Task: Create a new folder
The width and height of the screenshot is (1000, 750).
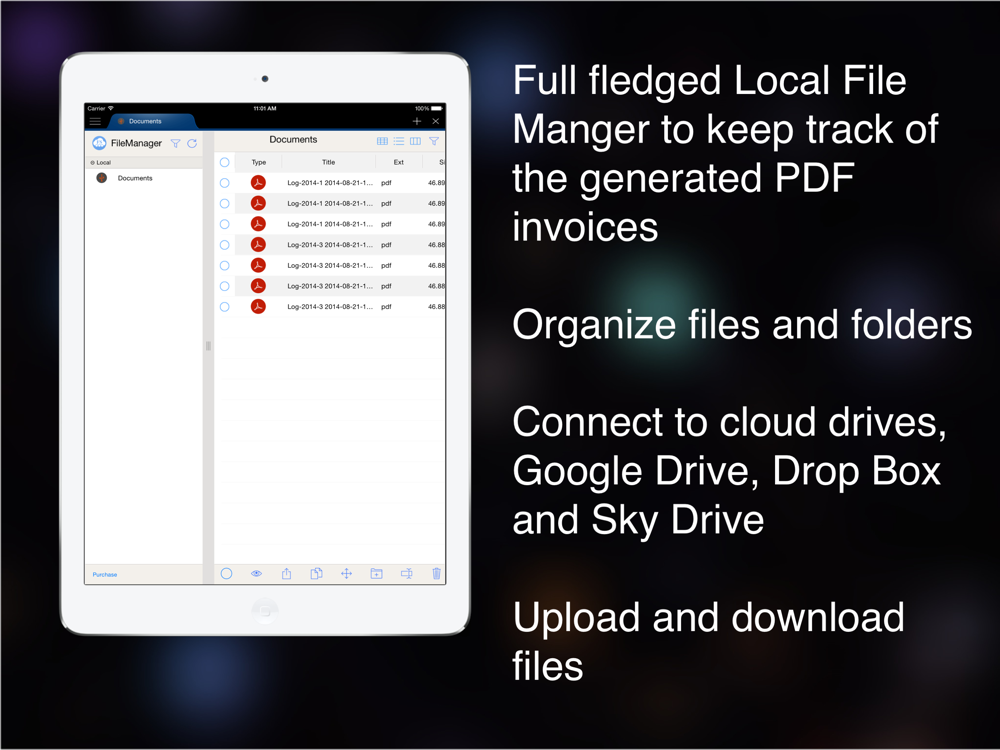Action: (x=376, y=573)
